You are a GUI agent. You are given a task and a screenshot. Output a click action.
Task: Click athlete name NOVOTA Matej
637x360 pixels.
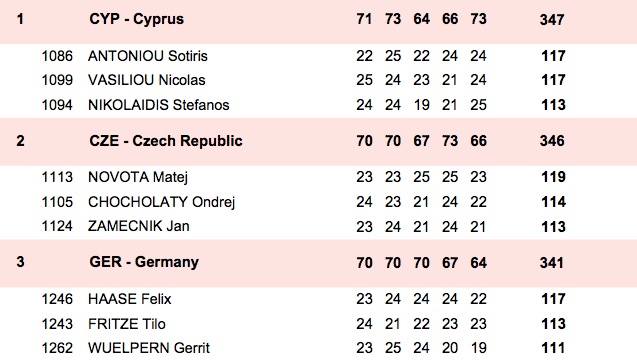pos(138,177)
